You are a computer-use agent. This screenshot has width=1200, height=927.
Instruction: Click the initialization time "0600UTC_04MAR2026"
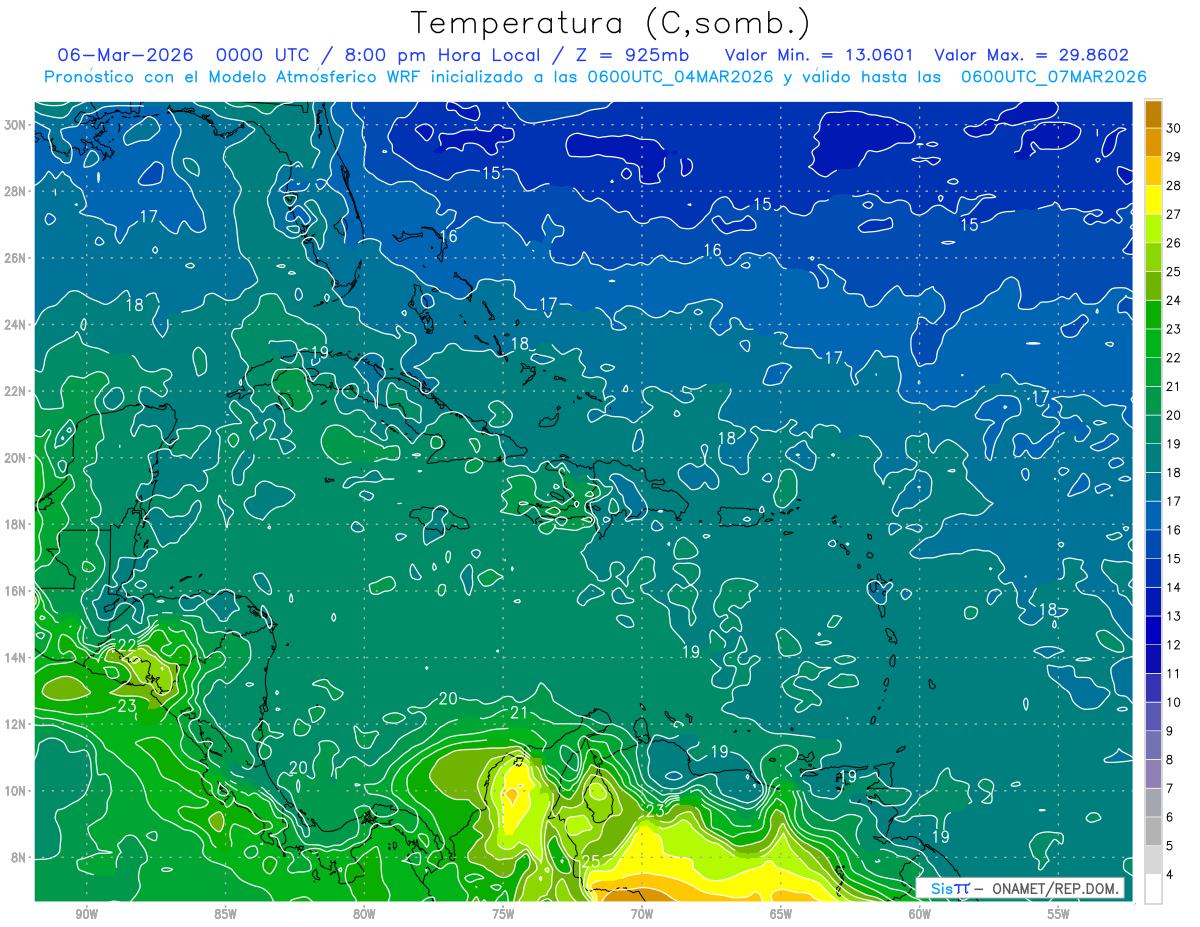pyautogui.click(x=680, y=76)
